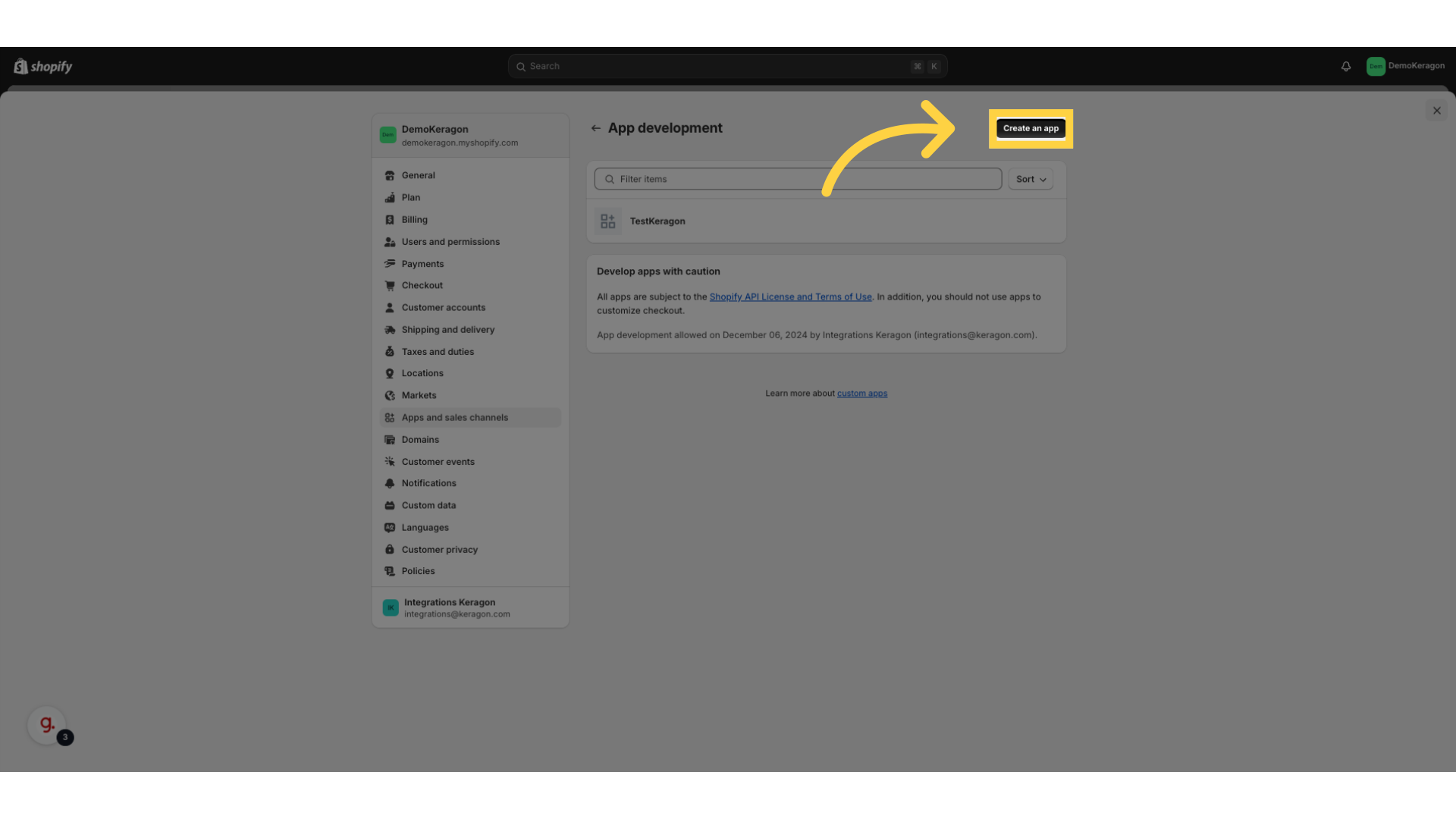Viewport: 1456px width, 819px height.
Task: Click the Filter items field
Action: 798,179
